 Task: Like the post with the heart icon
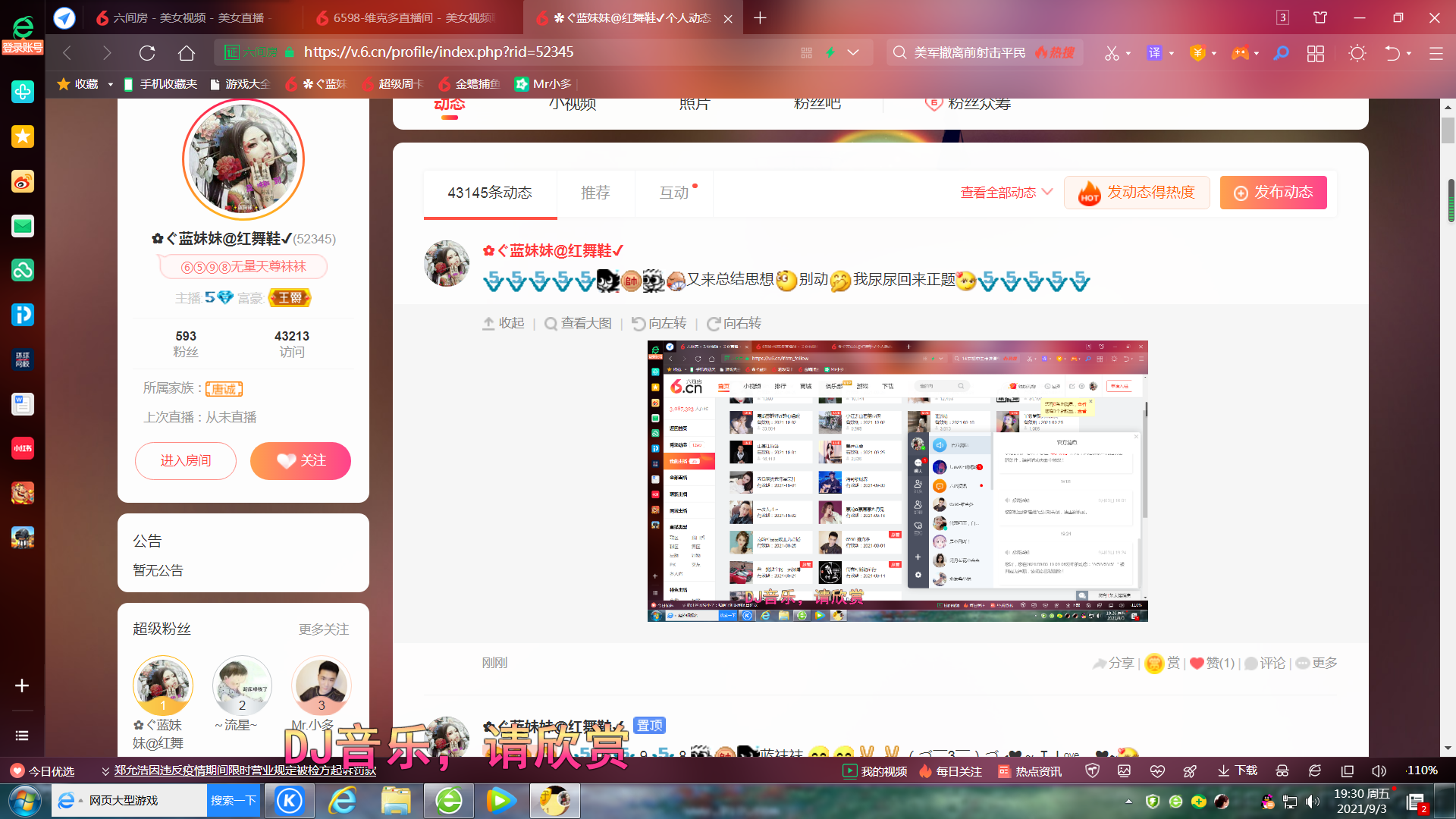click(1212, 664)
